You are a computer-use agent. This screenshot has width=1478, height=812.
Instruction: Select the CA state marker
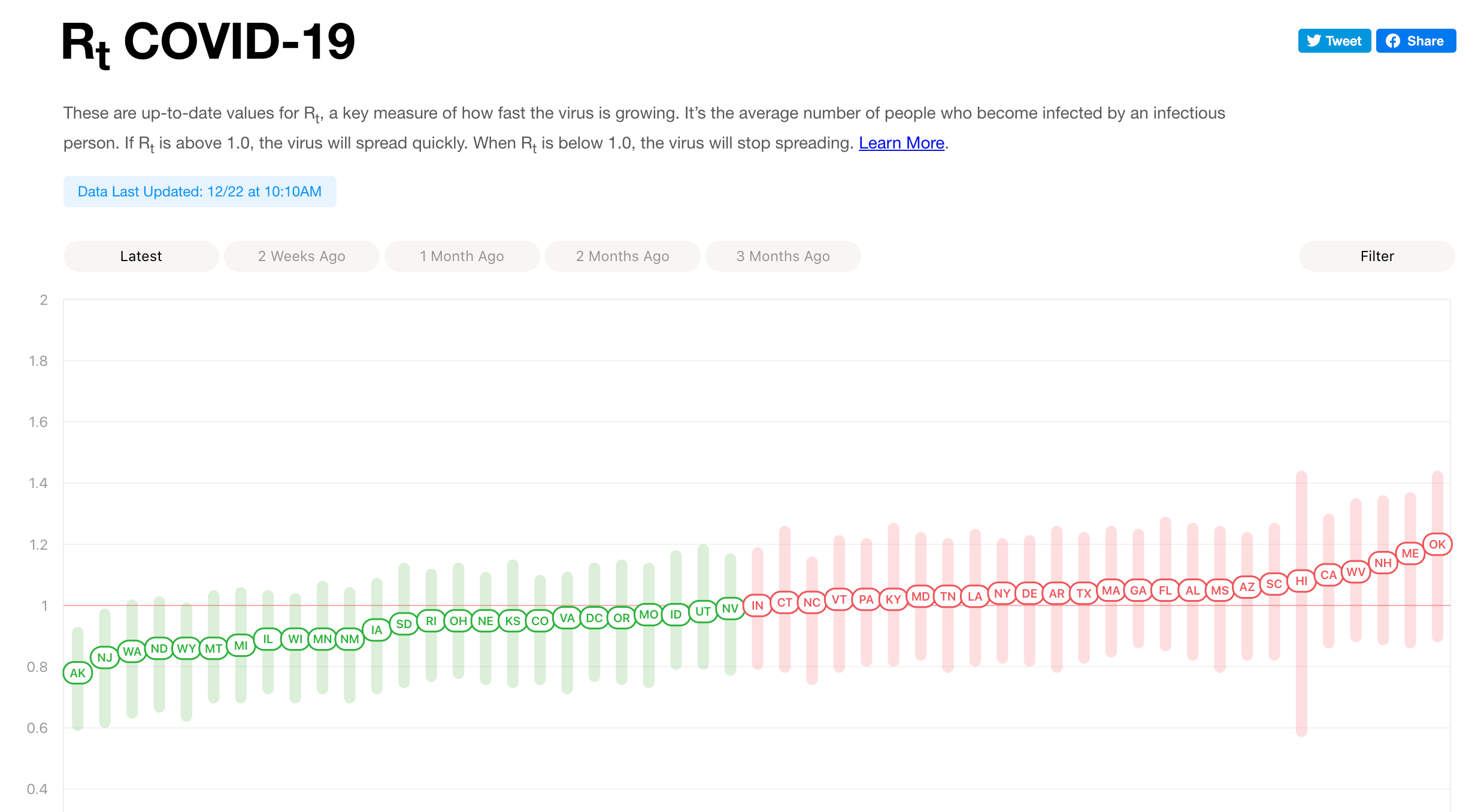1328,575
